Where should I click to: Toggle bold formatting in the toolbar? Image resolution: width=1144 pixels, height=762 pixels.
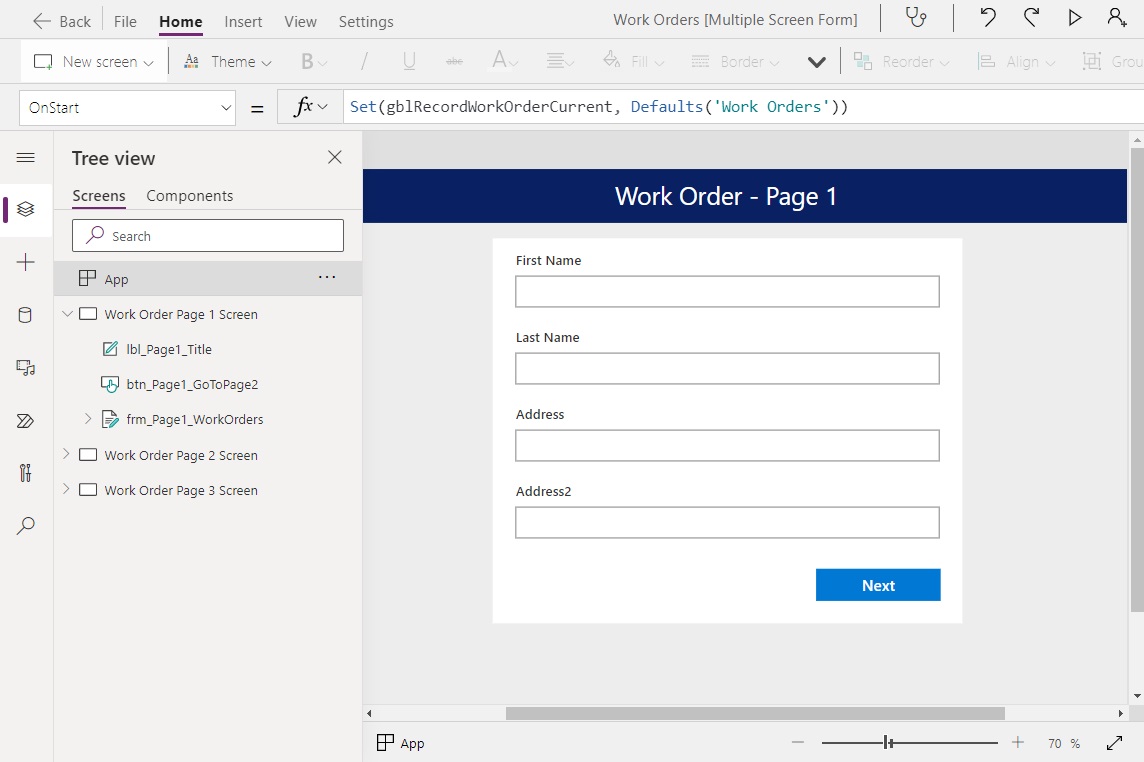click(x=306, y=61)
